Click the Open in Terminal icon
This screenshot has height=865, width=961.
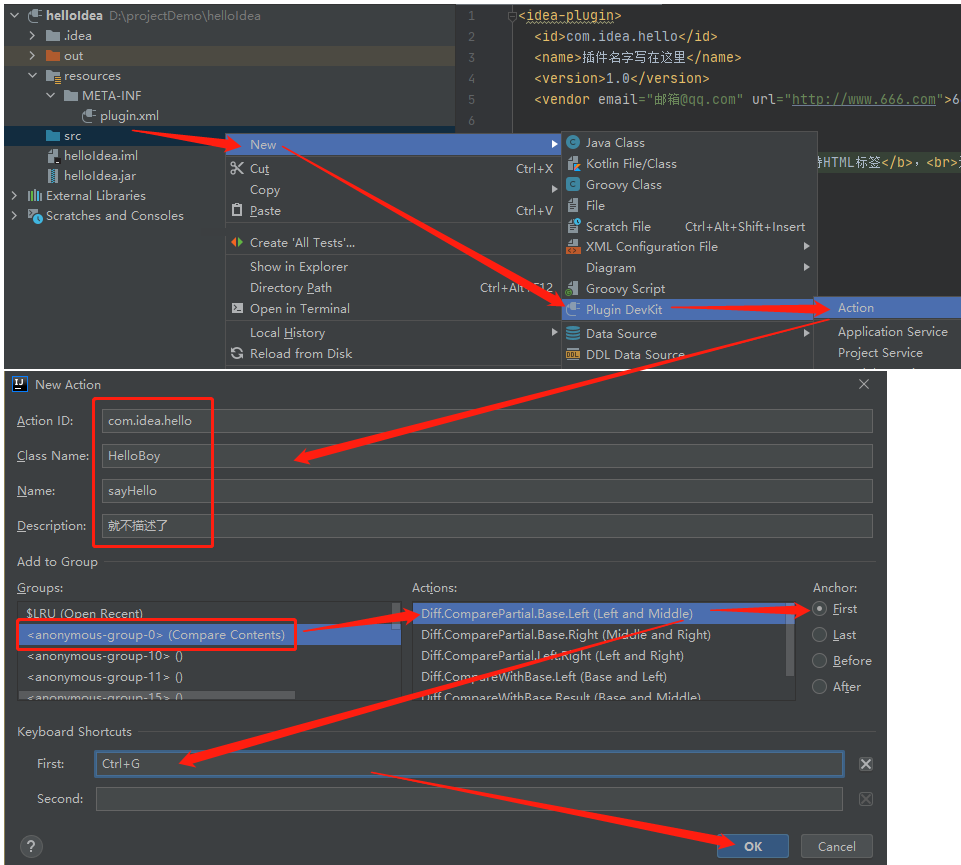pyautogui.click(x=237, y=308)
